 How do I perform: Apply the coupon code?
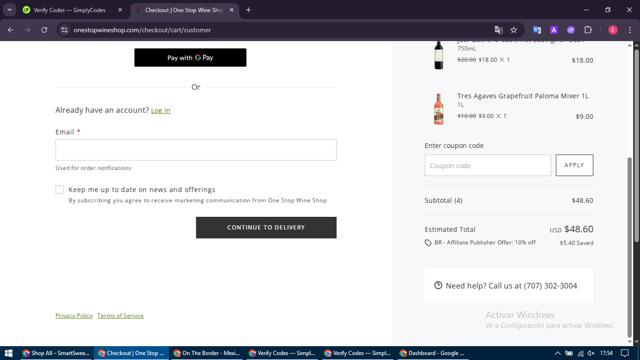(574, 165)
